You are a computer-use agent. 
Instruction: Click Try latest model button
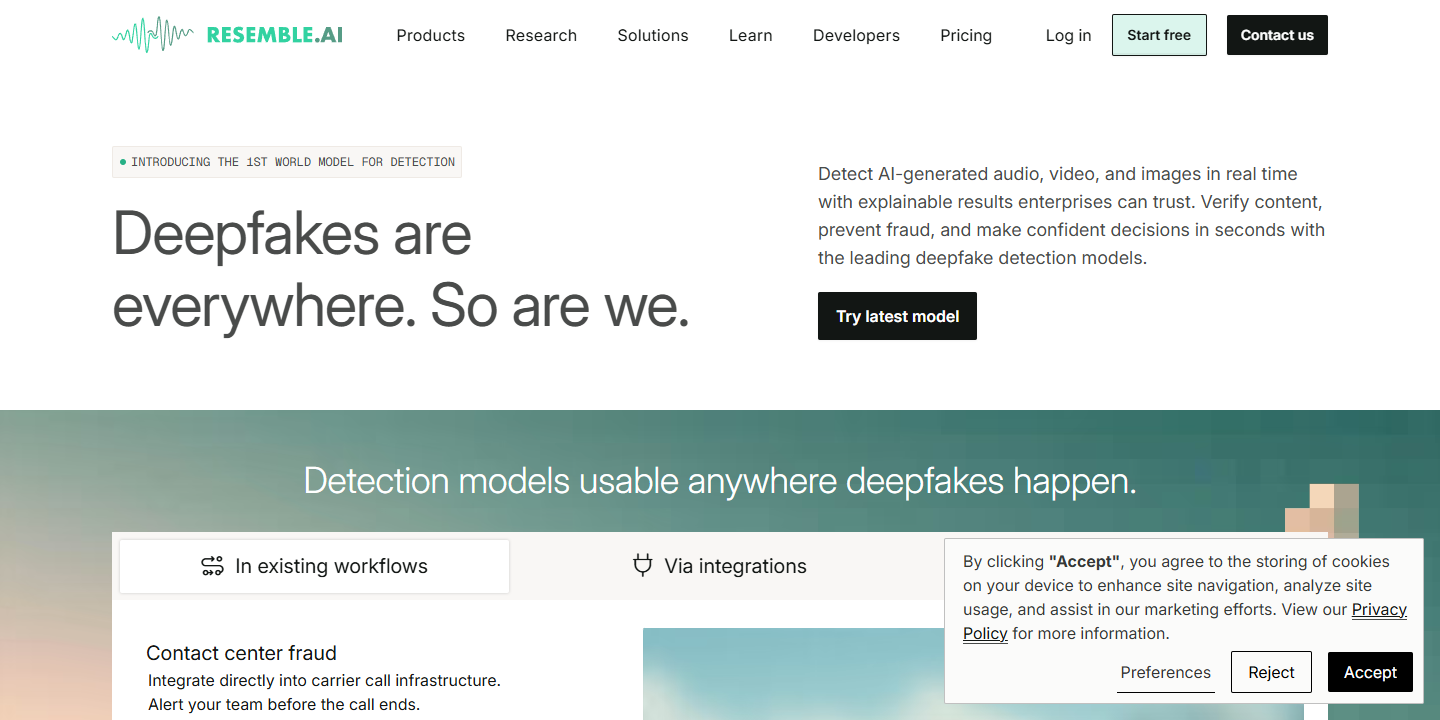pyautogui.click(x=897, y=316)
